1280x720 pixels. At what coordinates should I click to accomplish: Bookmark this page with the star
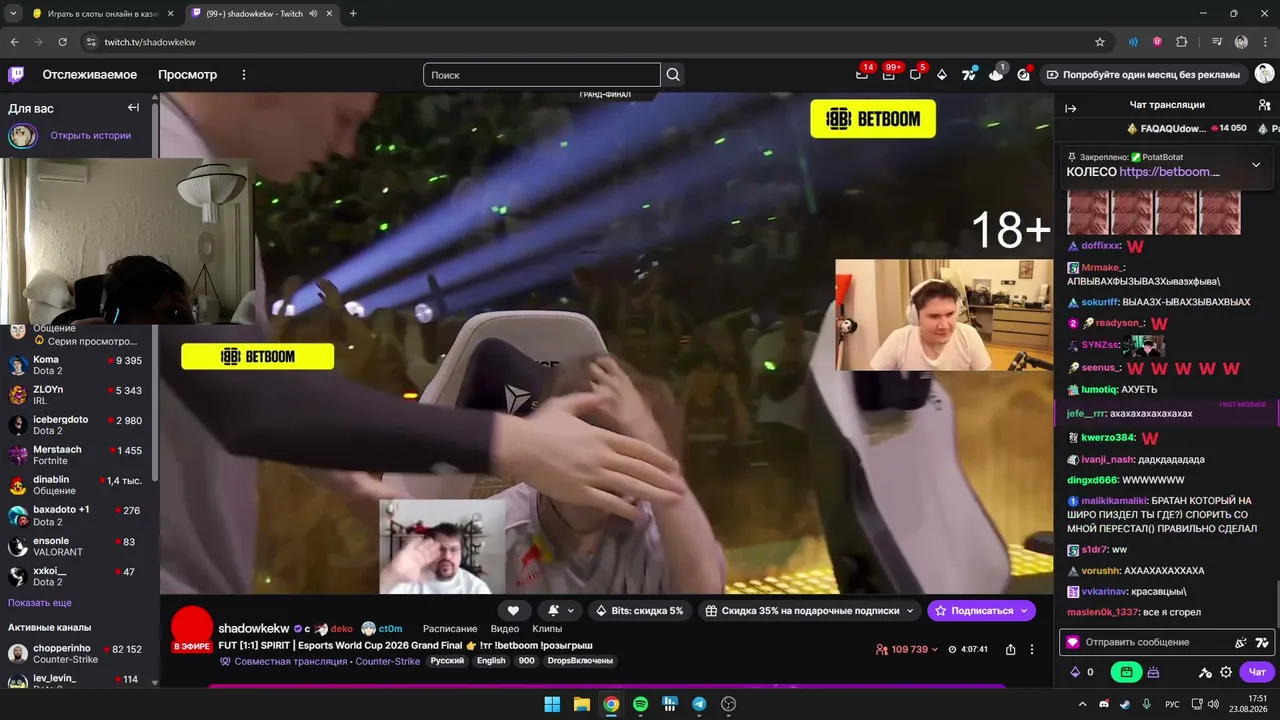[x=1100, y=42]
